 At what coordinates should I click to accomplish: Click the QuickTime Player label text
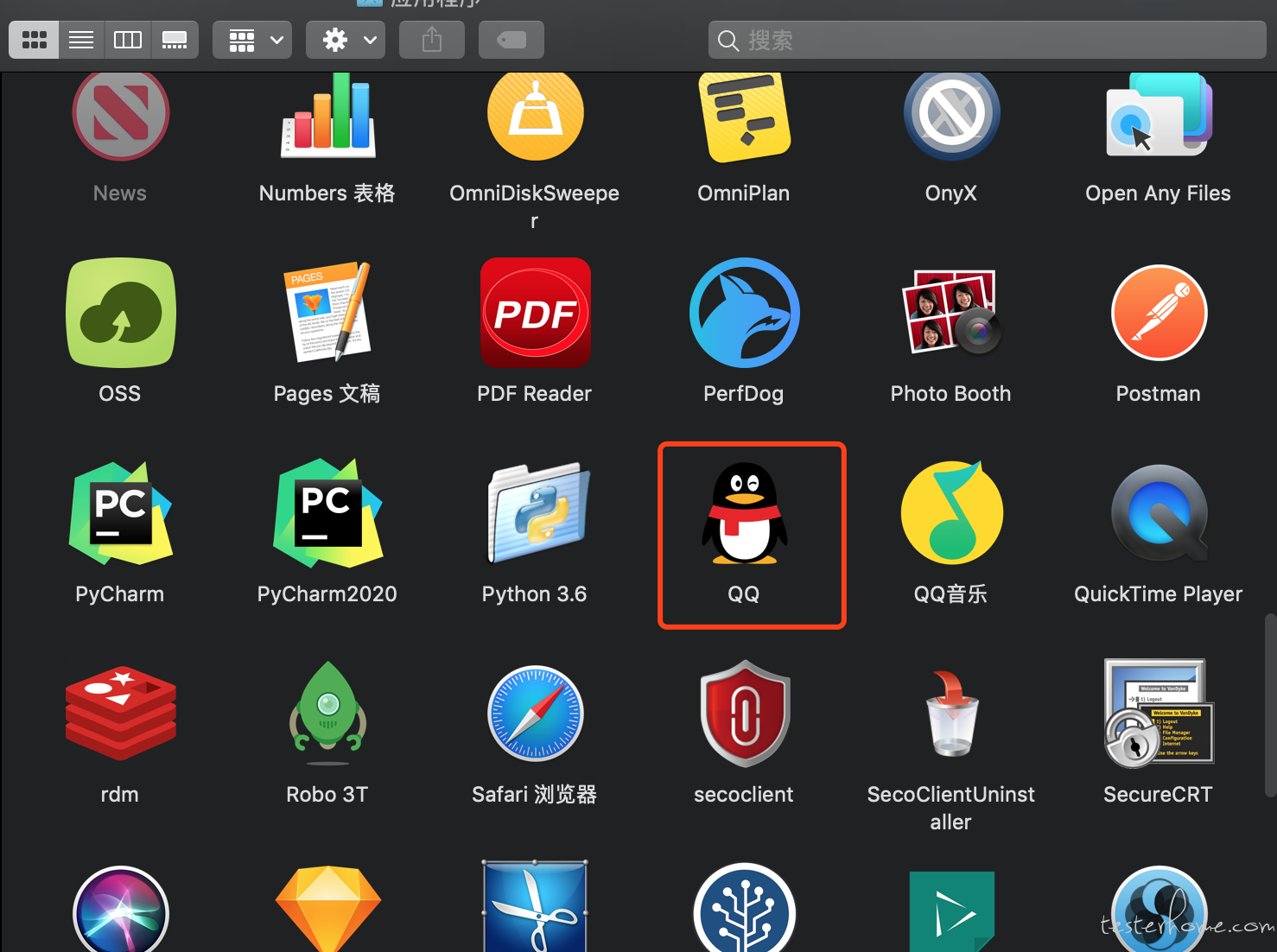(1158, 594)
